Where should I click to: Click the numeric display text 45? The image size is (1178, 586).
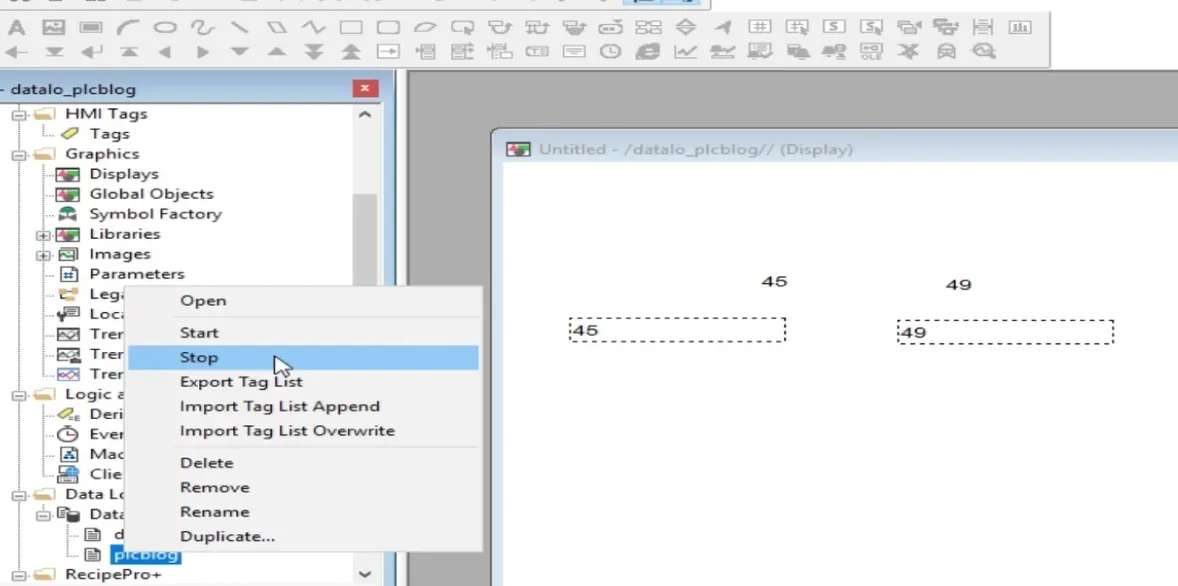pos(774,282)
